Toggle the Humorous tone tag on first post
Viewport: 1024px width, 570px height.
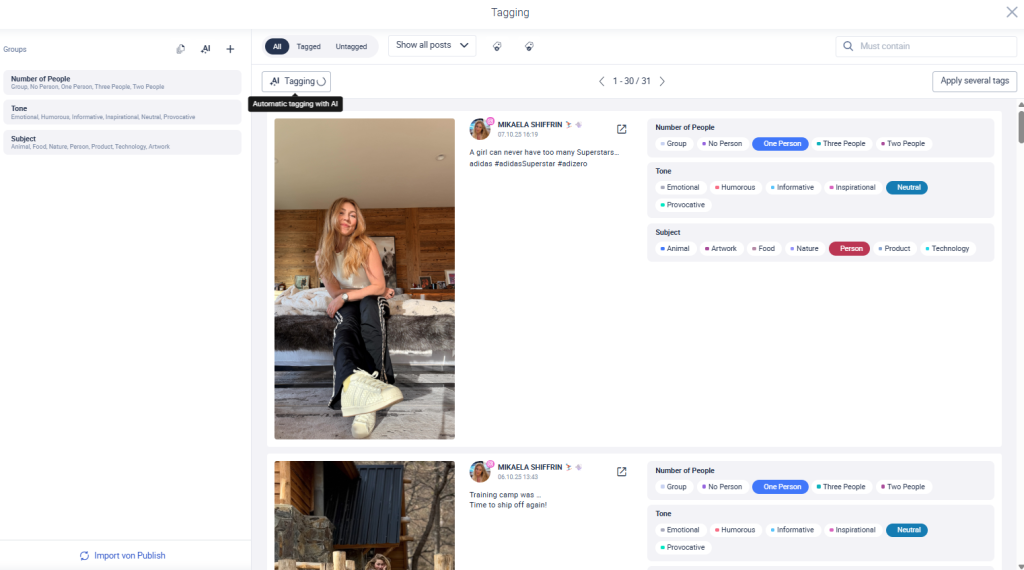click(x=735, y=188)
